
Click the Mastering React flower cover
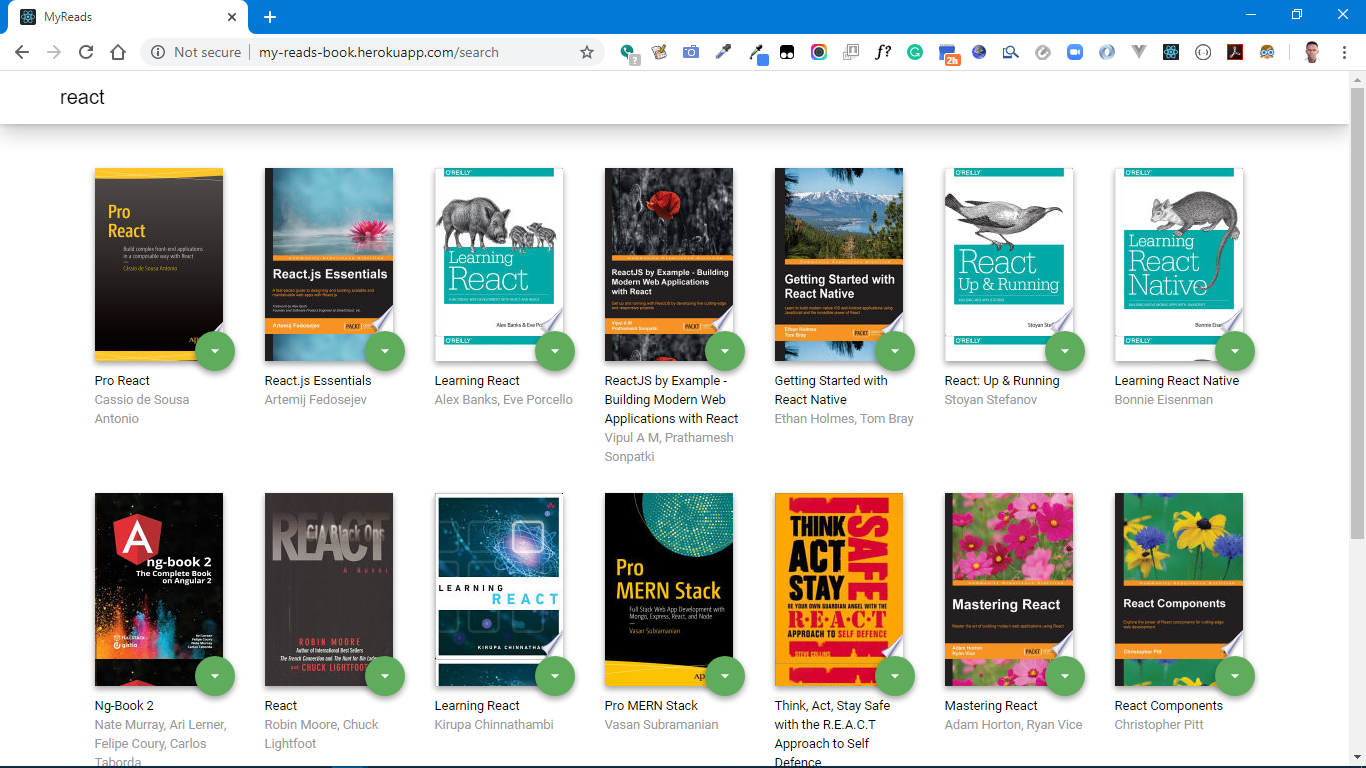(x=1009, y=589)
